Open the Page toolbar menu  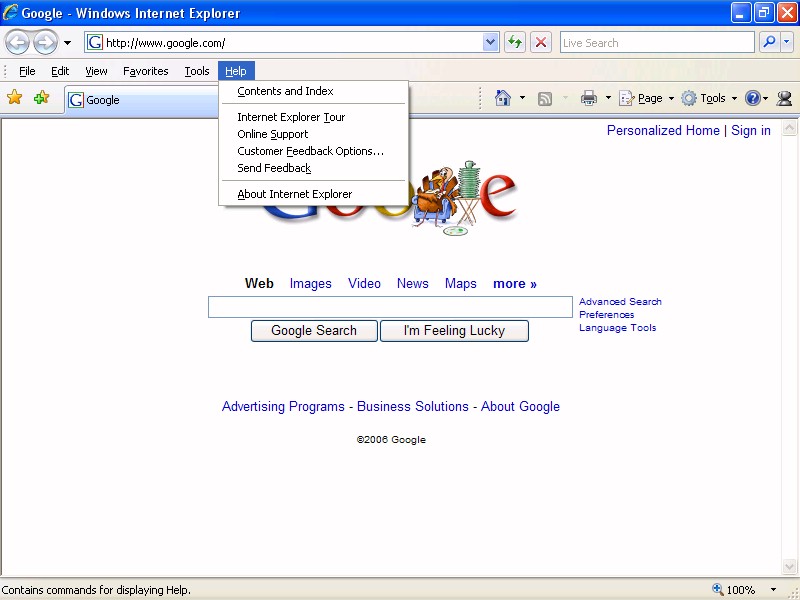coord(646,98)
